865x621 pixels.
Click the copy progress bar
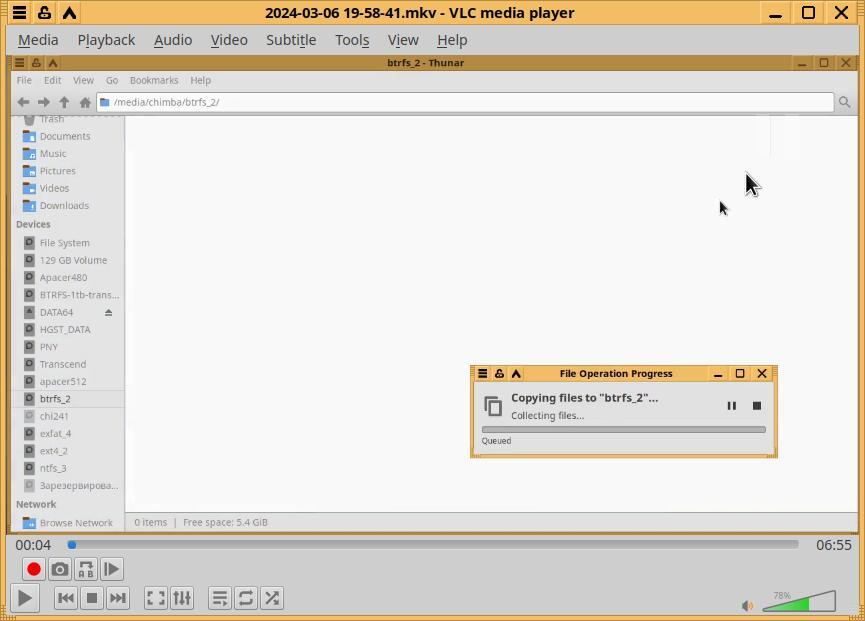coord(623,429)
